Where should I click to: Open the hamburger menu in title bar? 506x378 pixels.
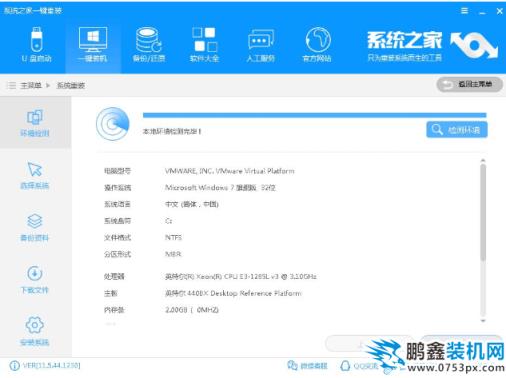(464, 11)
